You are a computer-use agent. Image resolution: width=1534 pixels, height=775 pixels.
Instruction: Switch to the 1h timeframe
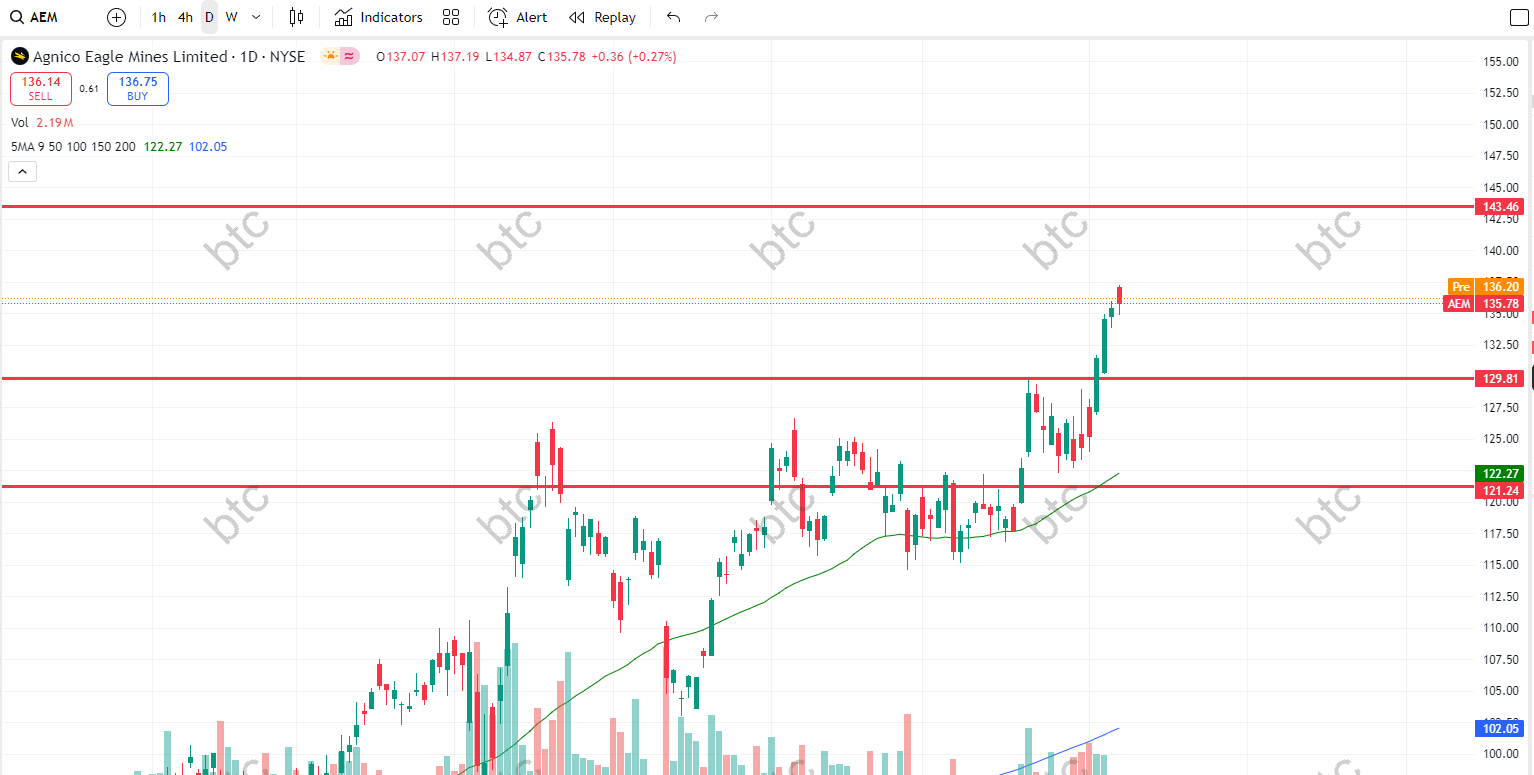coord(159,17)
